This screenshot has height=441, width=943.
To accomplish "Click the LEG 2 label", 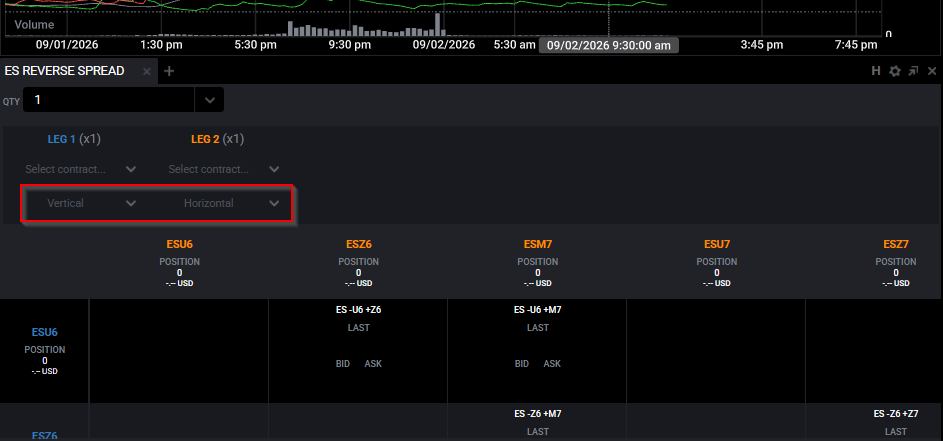I will tap(205, 140).
